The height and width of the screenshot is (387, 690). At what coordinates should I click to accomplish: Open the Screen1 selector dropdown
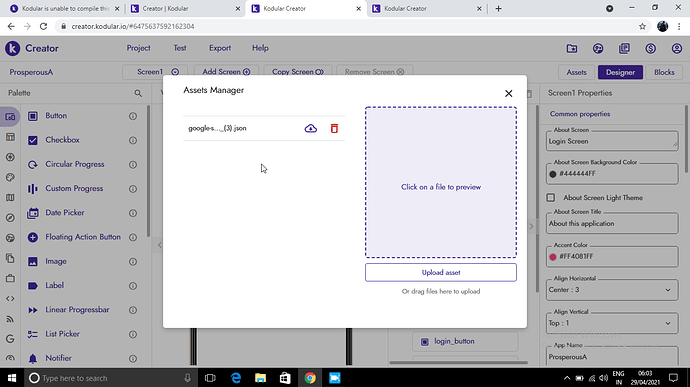click(155, 72)
